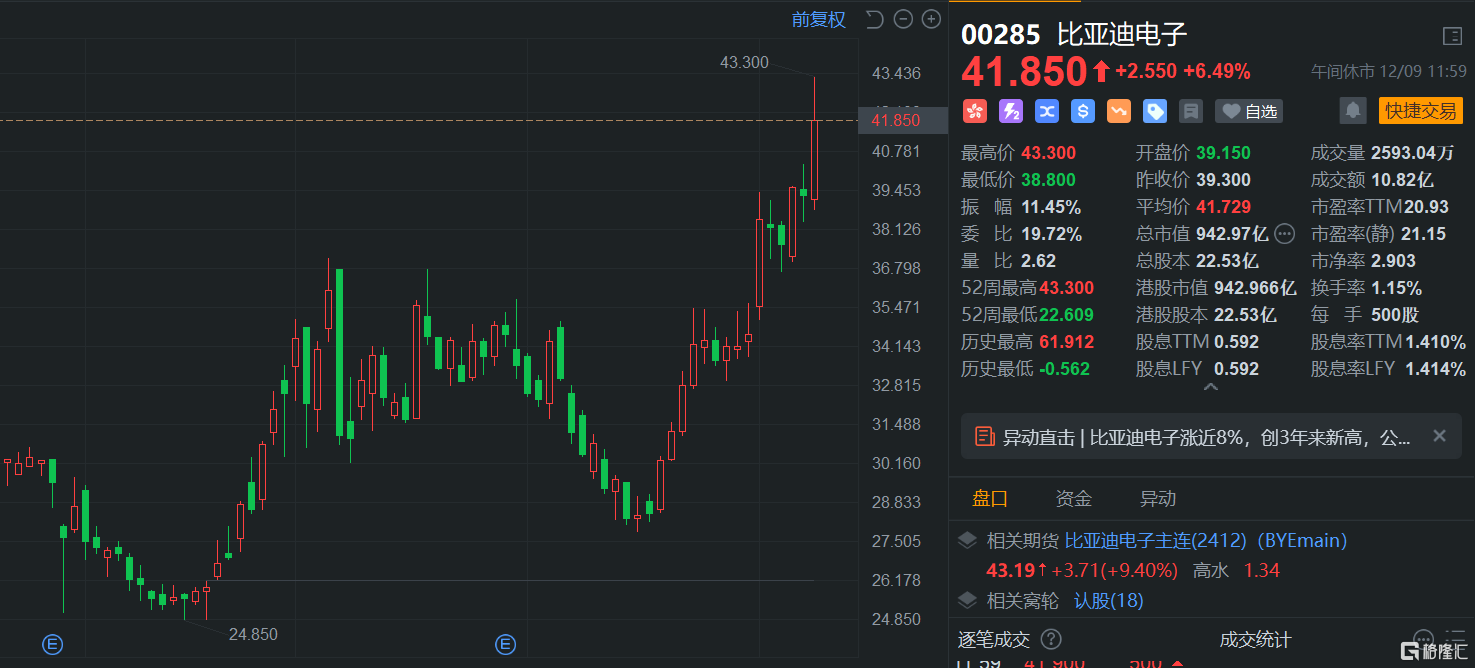Click the stock code 00285
The height and width of the screenshot is (668, 1475).
1001,35
